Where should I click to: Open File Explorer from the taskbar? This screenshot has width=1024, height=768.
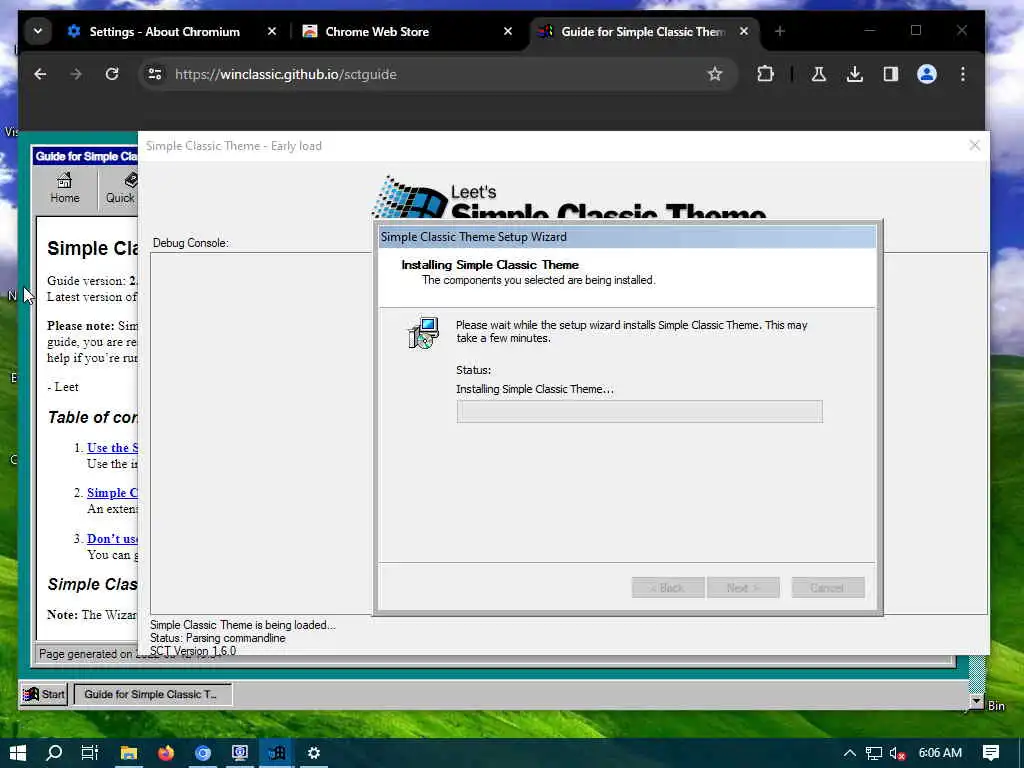pyautogui.click(x=129, y=753)
